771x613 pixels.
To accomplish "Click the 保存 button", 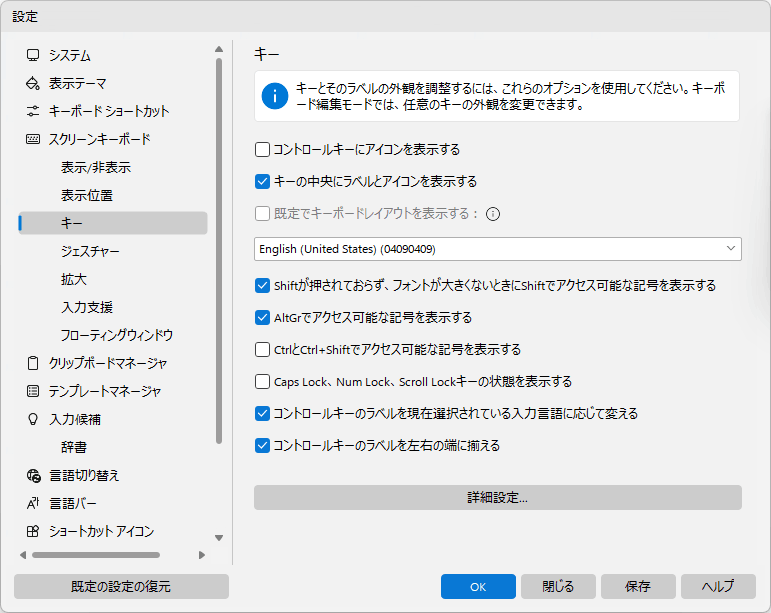I will [x=638, y=586].
